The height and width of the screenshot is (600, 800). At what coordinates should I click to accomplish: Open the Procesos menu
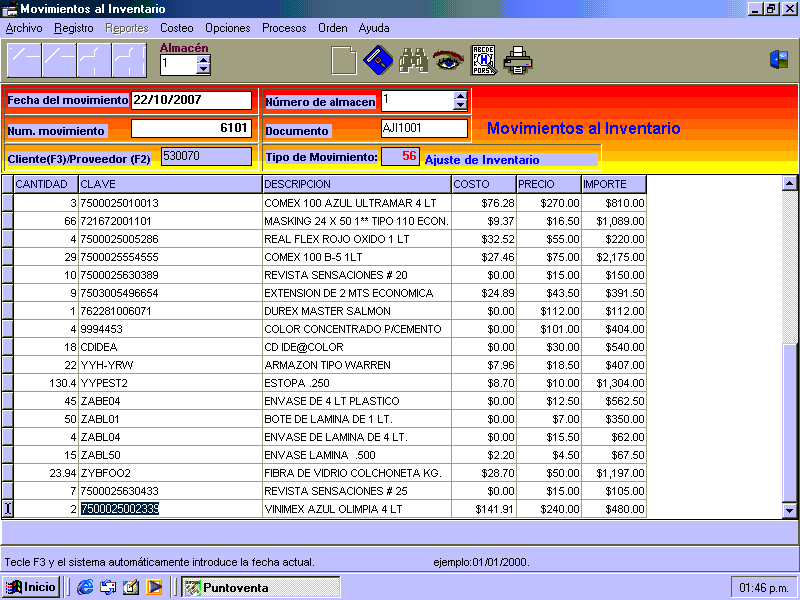[284, 28]
